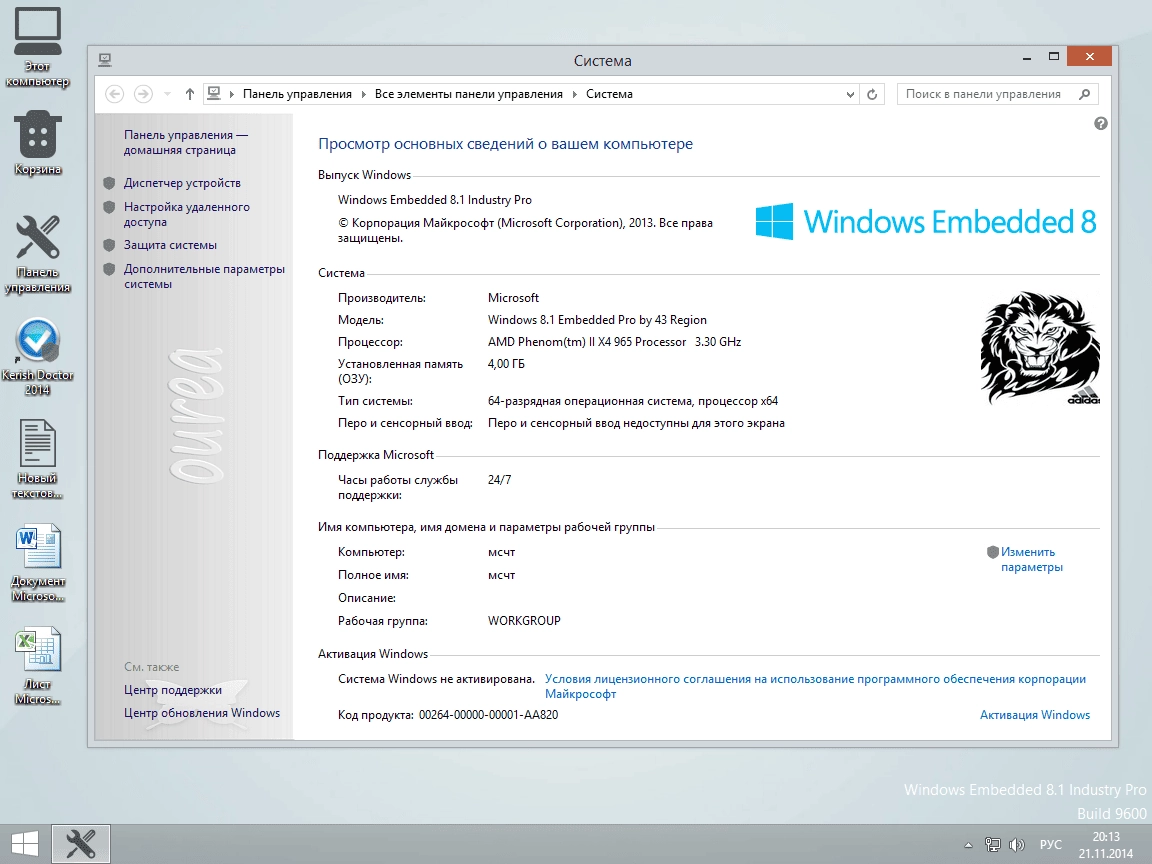Viewport: 1152px width, 864px height.
Task: Open Центр поддержки link
Action: click(x=173, y=690)
